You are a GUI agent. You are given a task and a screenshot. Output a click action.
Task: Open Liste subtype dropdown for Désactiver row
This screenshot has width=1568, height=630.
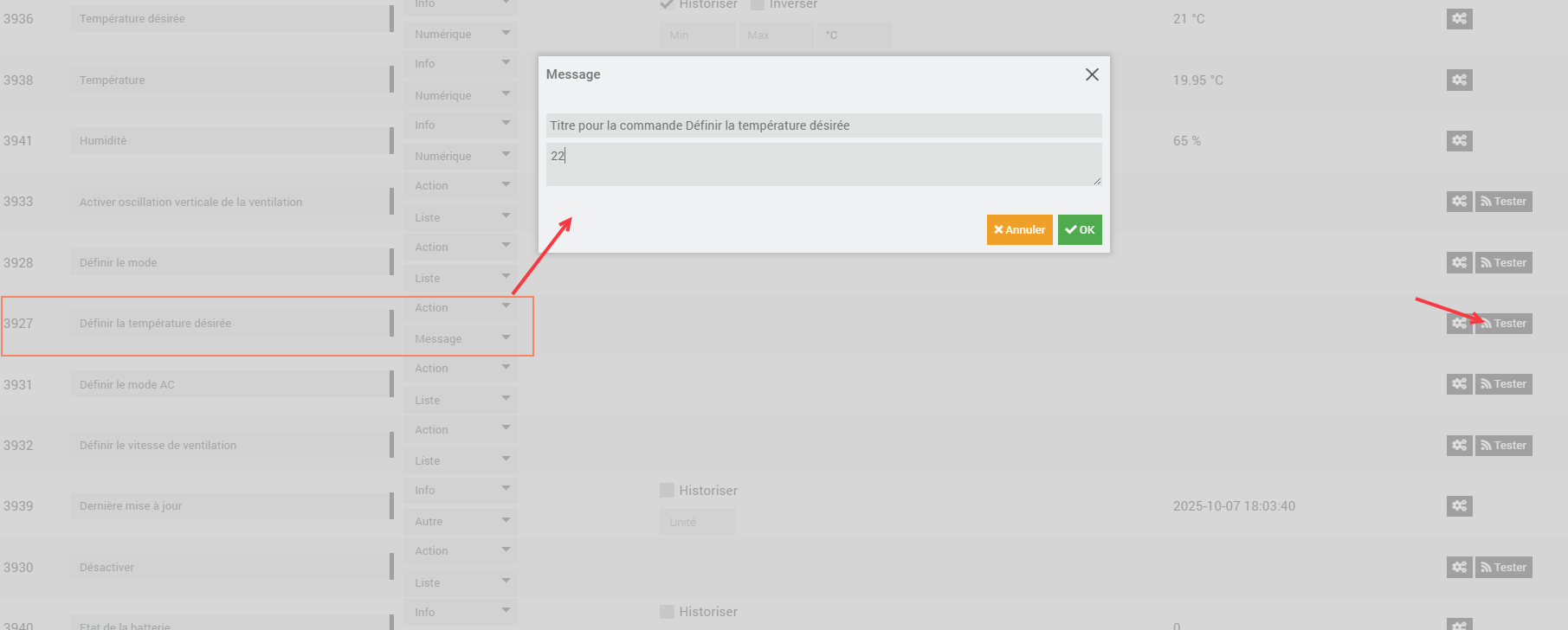(461, 582)
